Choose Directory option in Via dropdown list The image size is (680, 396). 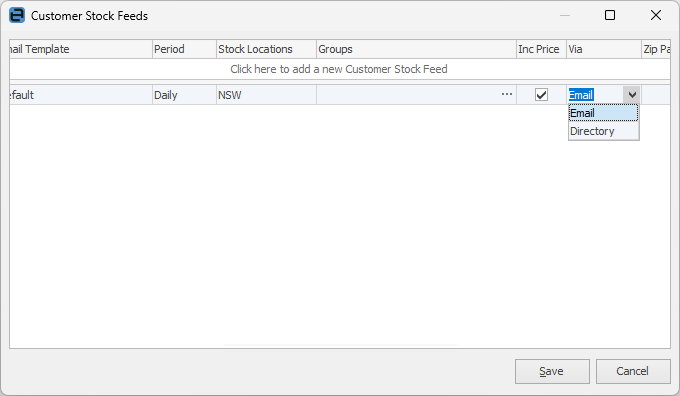point(603,131)
